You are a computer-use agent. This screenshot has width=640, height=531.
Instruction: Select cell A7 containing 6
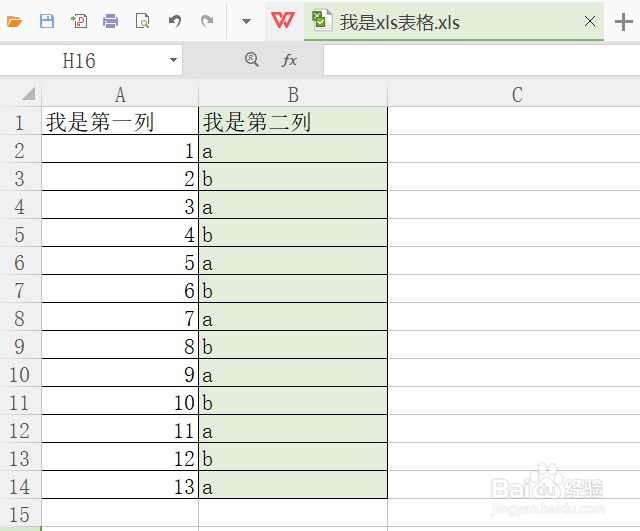[x=120, y=289]
